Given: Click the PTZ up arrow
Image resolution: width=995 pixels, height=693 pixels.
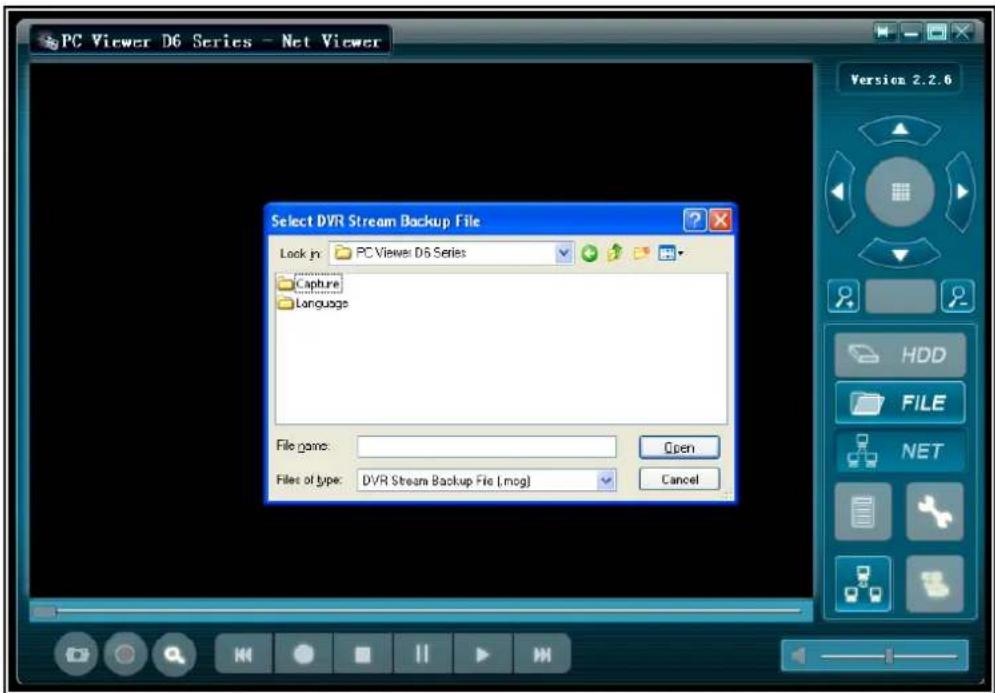Looking at the screenshot, I should click(899, 131).
